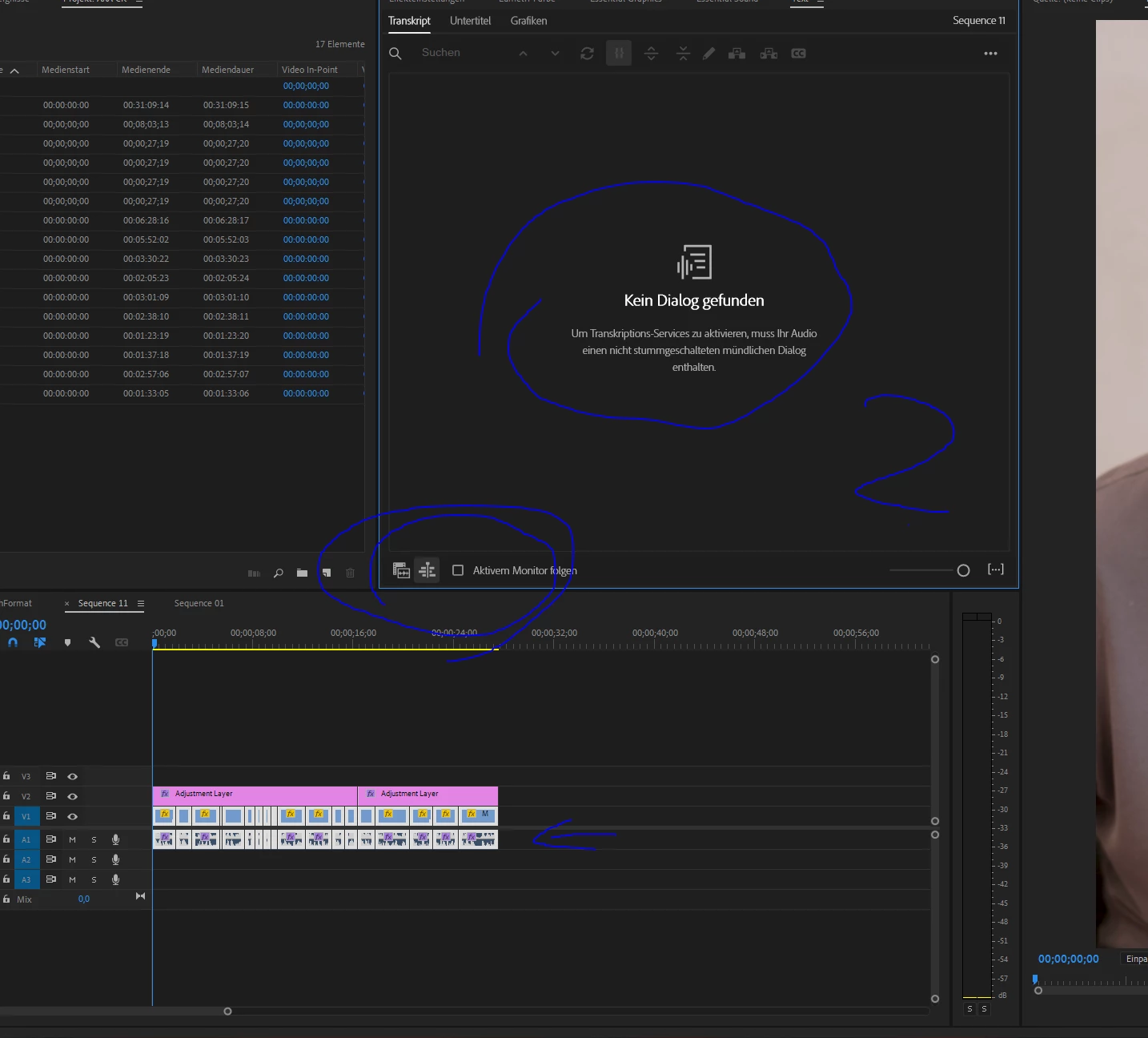Click the timeline horizontal zoom scrollbar handle

pos(227,1012)
